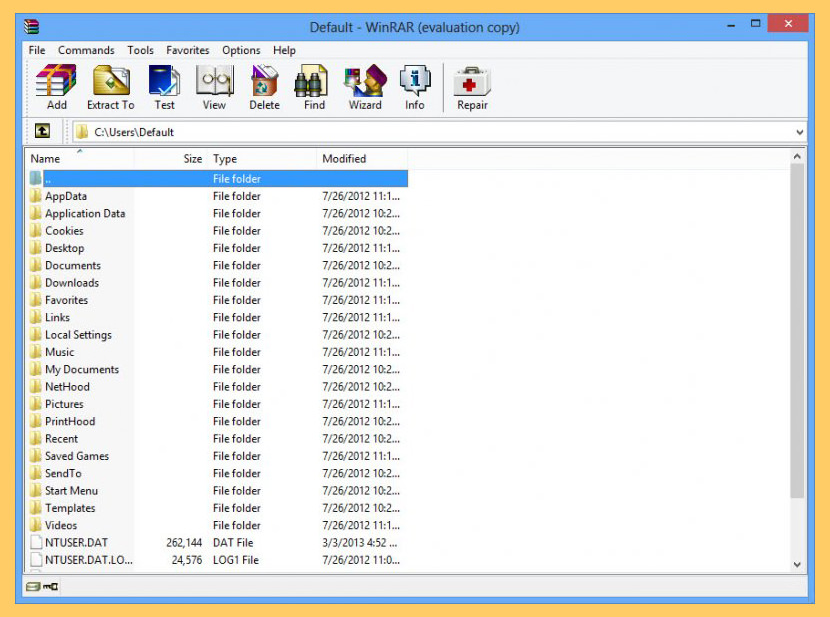
Task: Open the Find binoculars tool
Action: (x=311, y=80)
